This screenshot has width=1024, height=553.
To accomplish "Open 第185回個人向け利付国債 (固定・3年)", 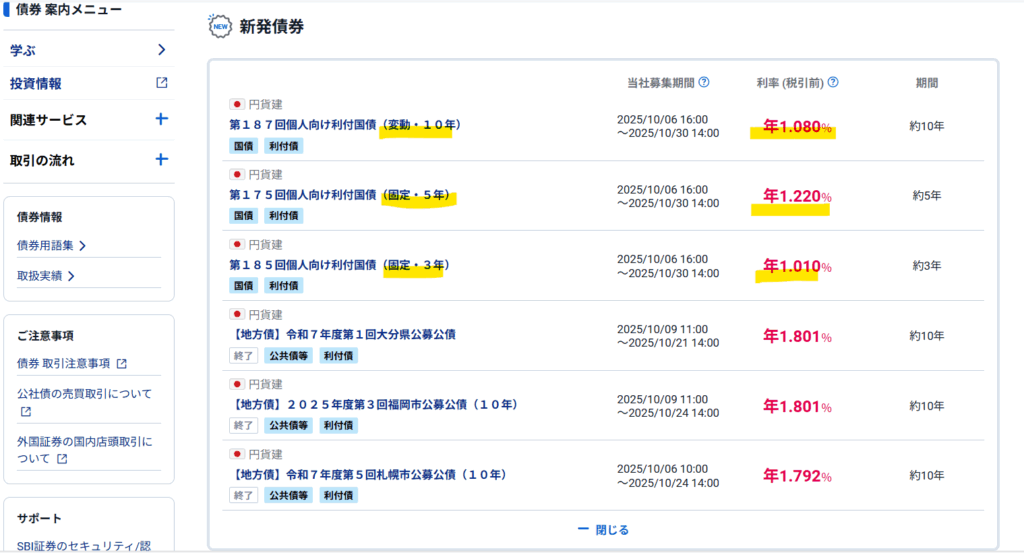I will click(x=339, y=265).
